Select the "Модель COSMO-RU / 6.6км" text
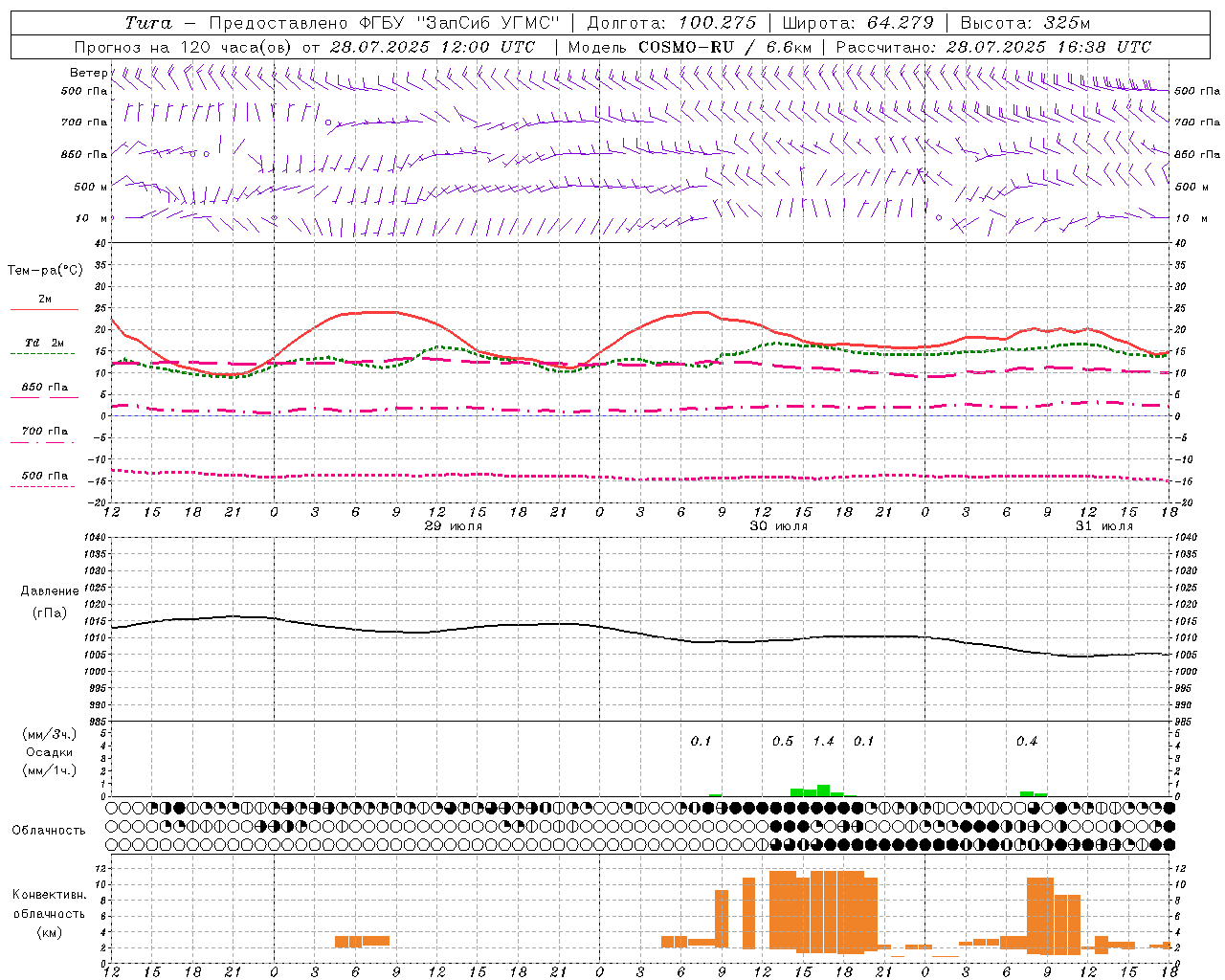 point(690,47)
